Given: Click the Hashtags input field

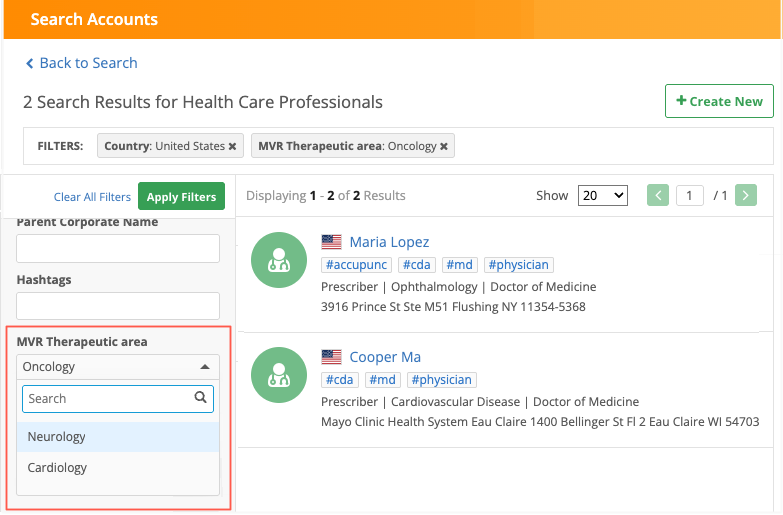Looking at the screenshot, I should tap(118, 306).
